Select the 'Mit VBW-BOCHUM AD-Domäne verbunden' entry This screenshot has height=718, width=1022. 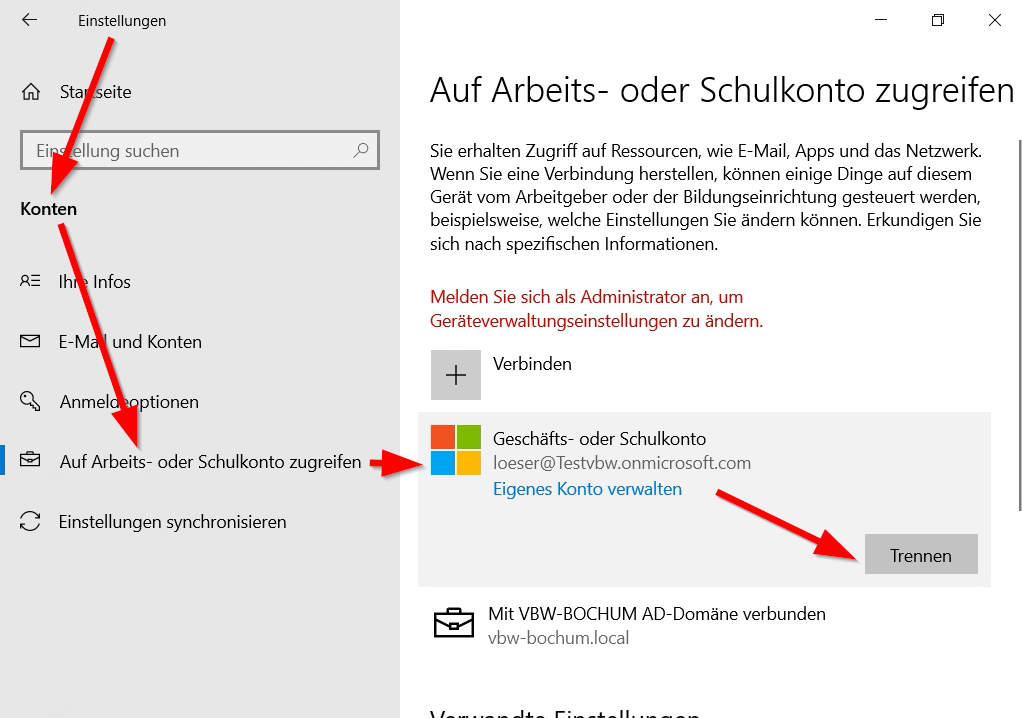point(656,614)
